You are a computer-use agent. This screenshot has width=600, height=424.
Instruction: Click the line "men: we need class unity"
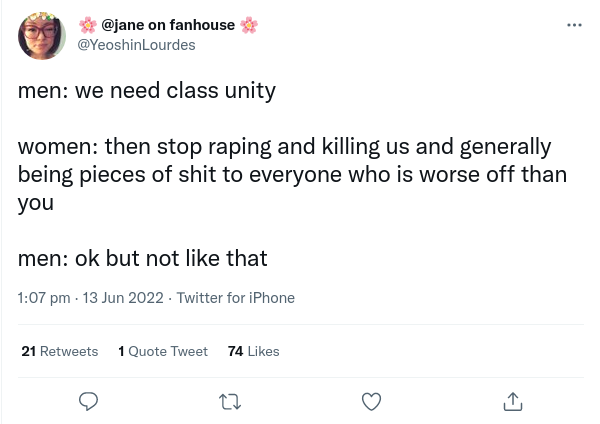(x=146, y=90)
